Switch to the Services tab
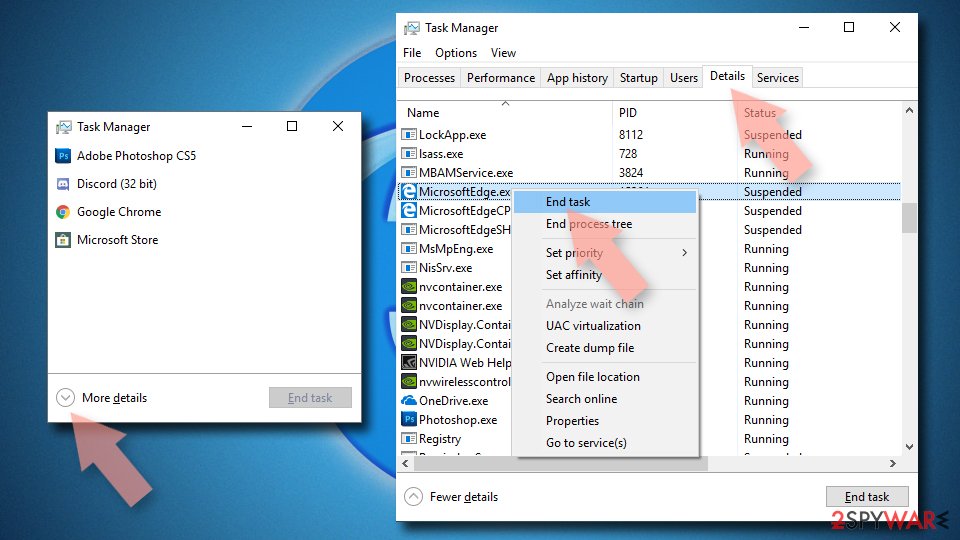 click(x=778, y=78)
